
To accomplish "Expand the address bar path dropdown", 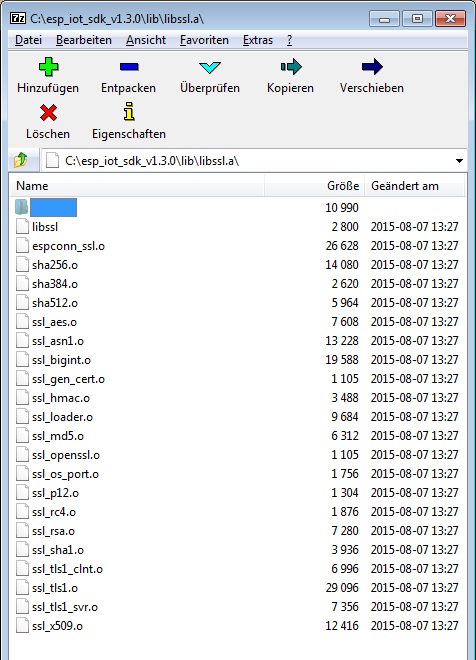I will point(459,161).
